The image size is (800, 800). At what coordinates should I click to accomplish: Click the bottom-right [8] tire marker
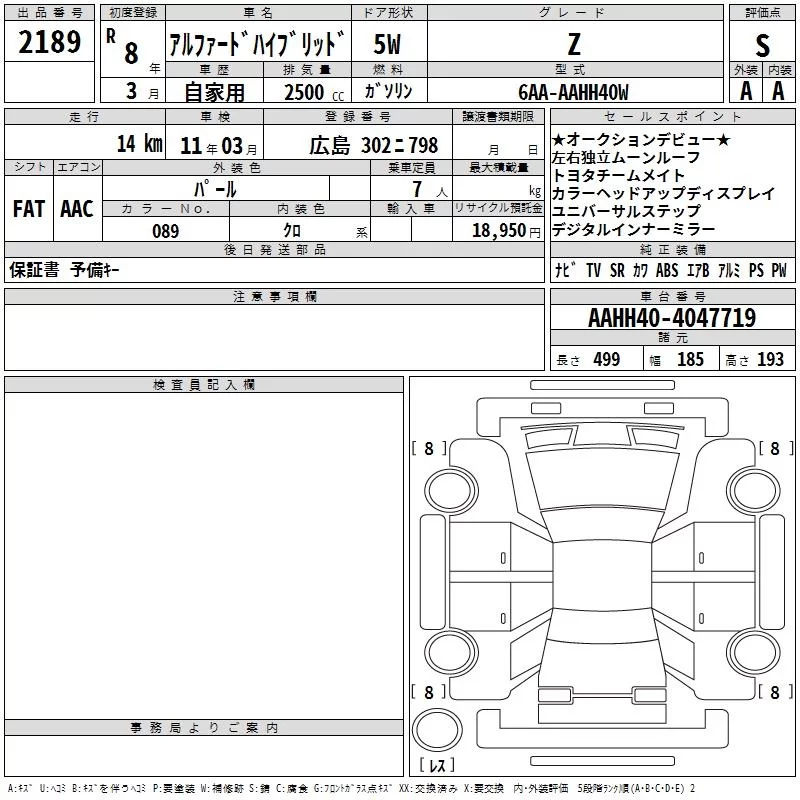774,692
